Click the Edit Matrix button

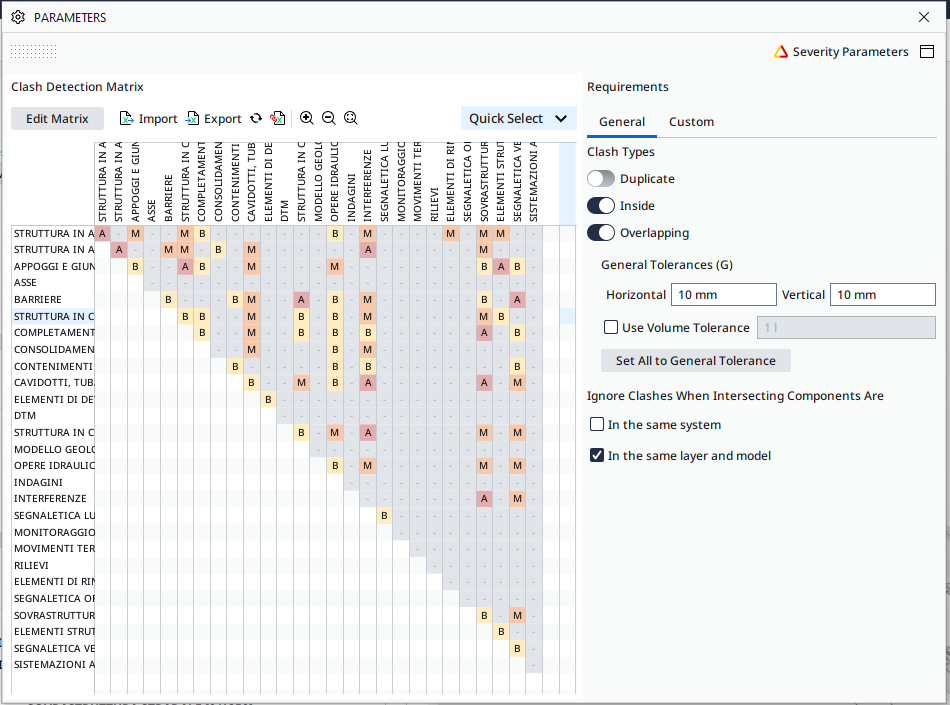58,119
